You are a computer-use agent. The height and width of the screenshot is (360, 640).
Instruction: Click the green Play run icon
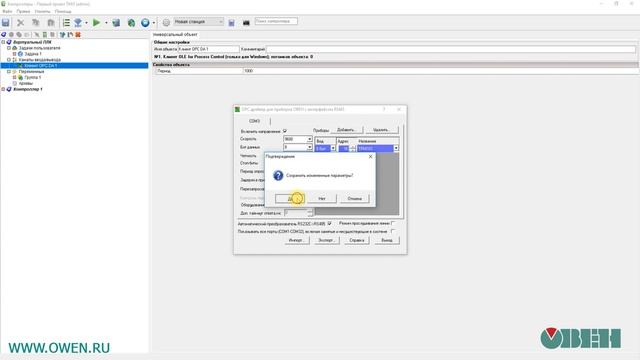point(96,23)
